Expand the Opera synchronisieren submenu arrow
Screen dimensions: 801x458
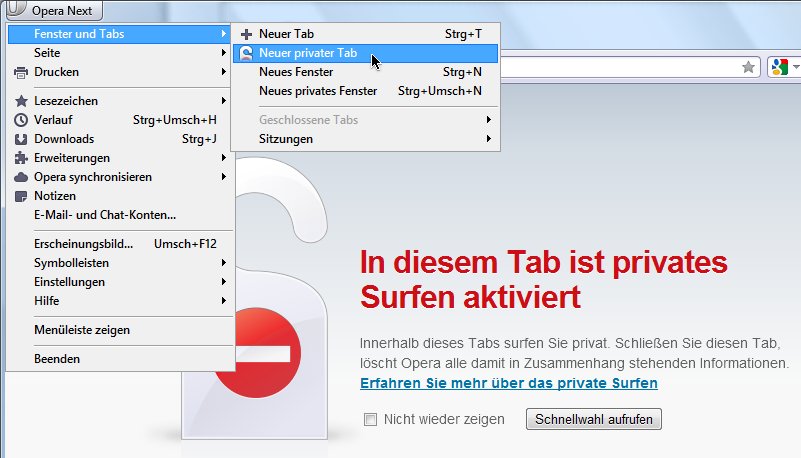[x=224, y=177]
